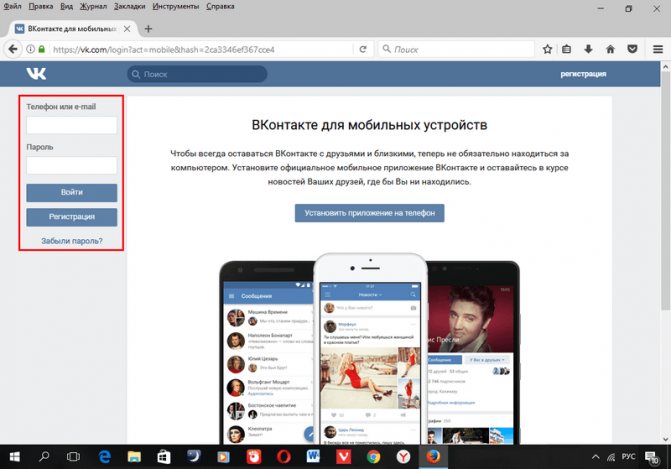The width and height of the screenshot is (671, 469).
Task: Close the ВКонтакте tab
Action: 127,29
